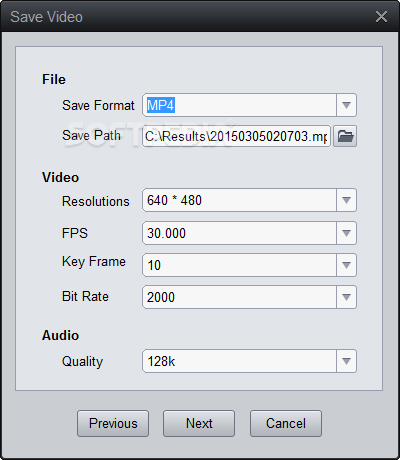This screenshot has height=460, width=400.
Task: Click inside the Save Path text field
Action: click(236, 136)
